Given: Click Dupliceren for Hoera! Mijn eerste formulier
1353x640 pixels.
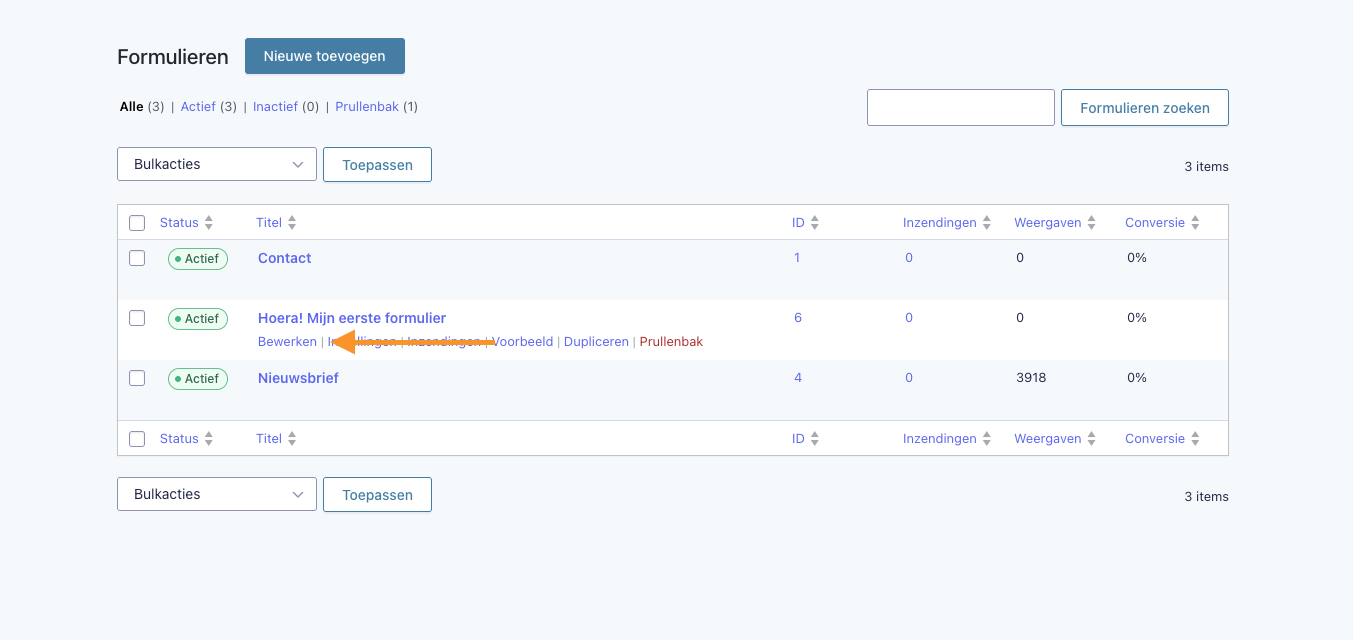Looking at the screenshot, I should click(596, 342).
